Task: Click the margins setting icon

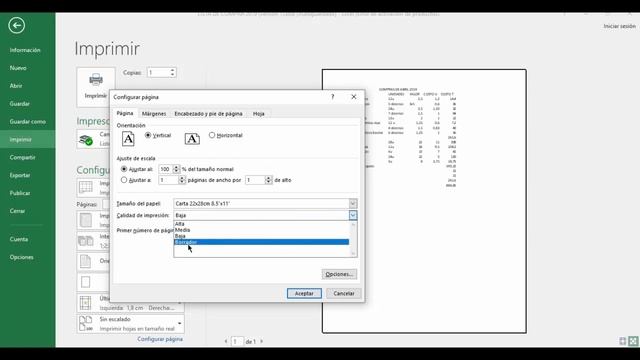Action: 86,303
